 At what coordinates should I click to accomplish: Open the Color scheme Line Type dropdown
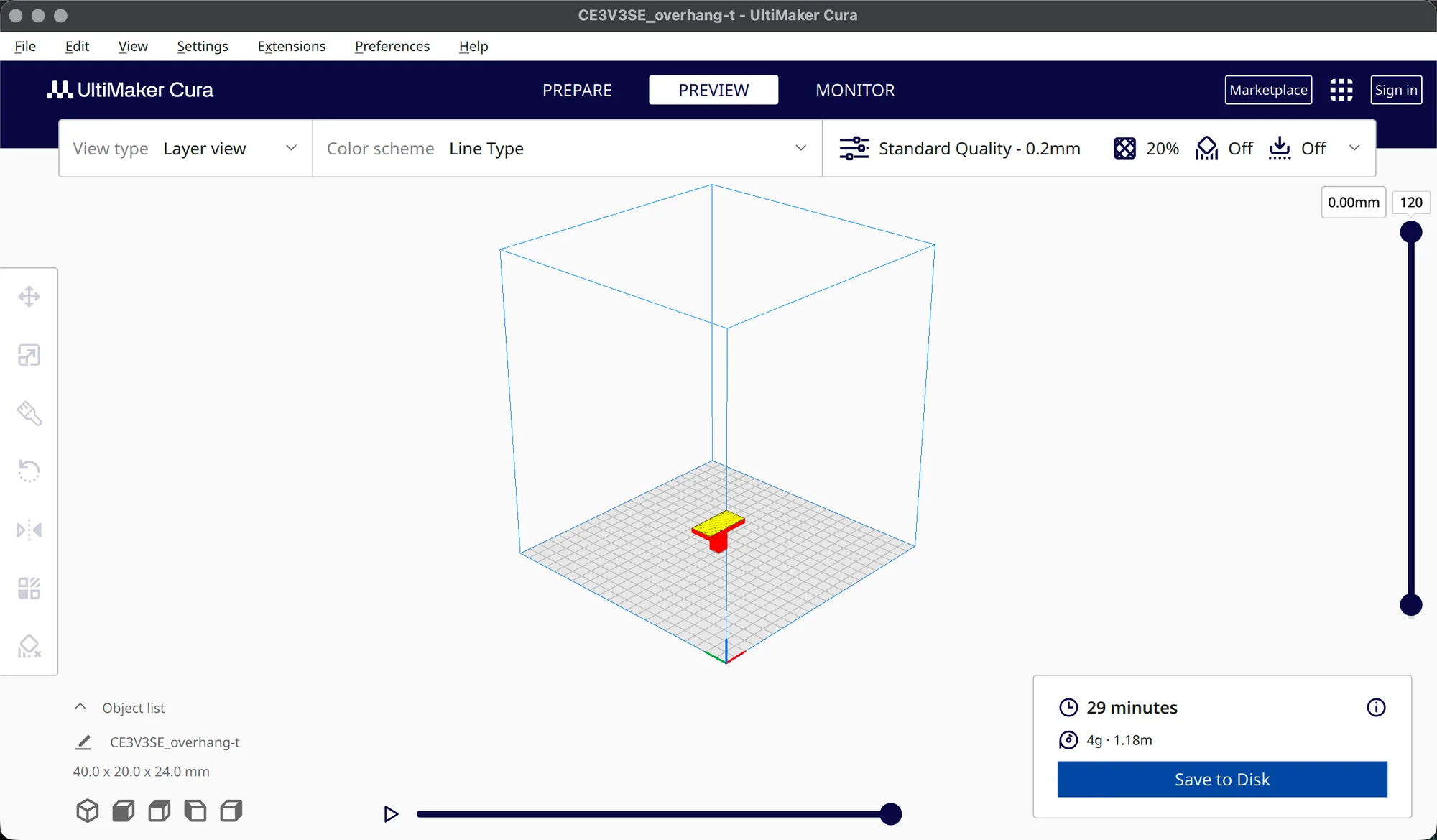coord(567,149)
